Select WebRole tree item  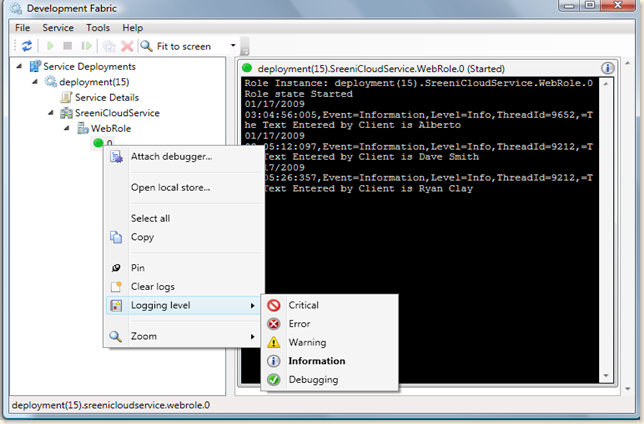[111, 129]
